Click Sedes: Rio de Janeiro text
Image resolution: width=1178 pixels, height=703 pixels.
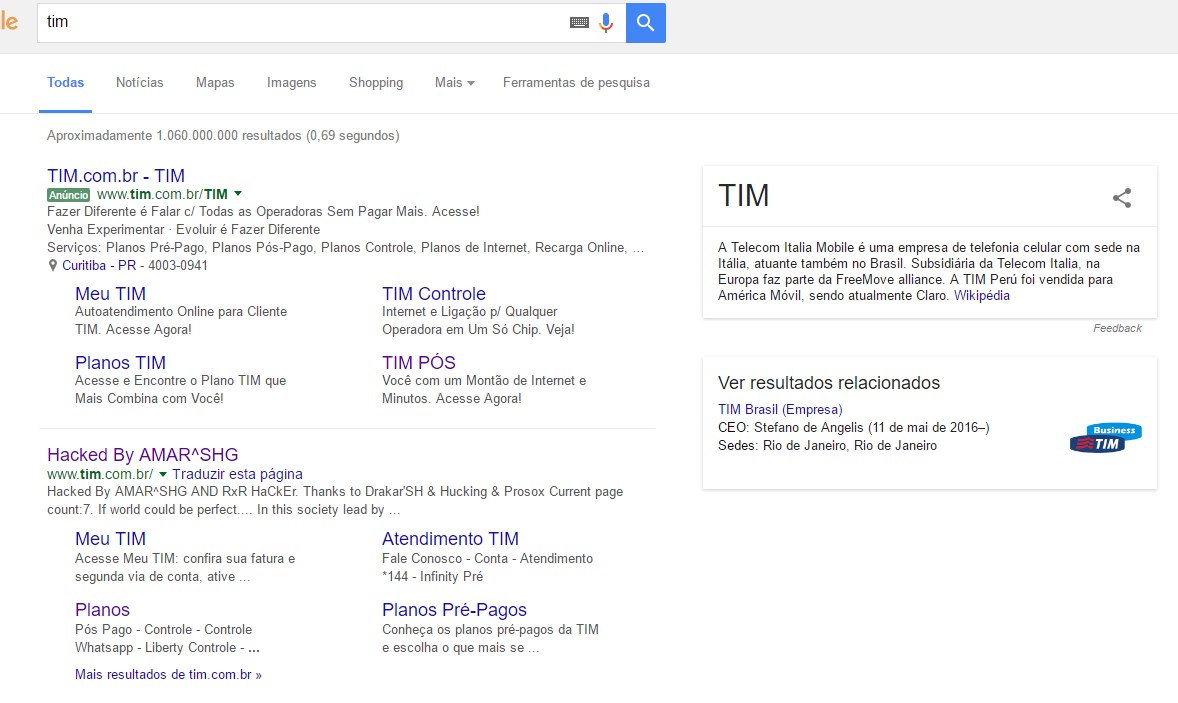click(827, 445)
